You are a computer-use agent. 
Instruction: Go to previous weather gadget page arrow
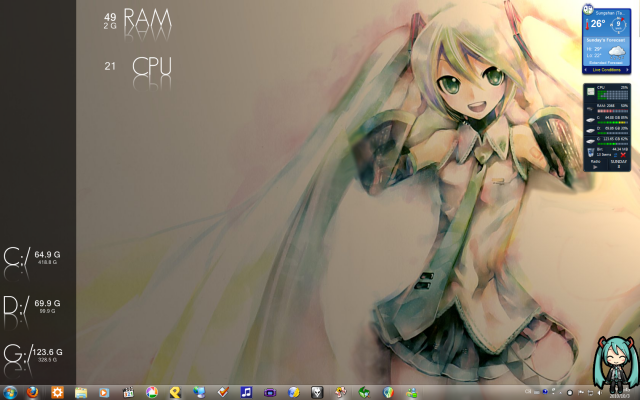[x=586, y=70]
